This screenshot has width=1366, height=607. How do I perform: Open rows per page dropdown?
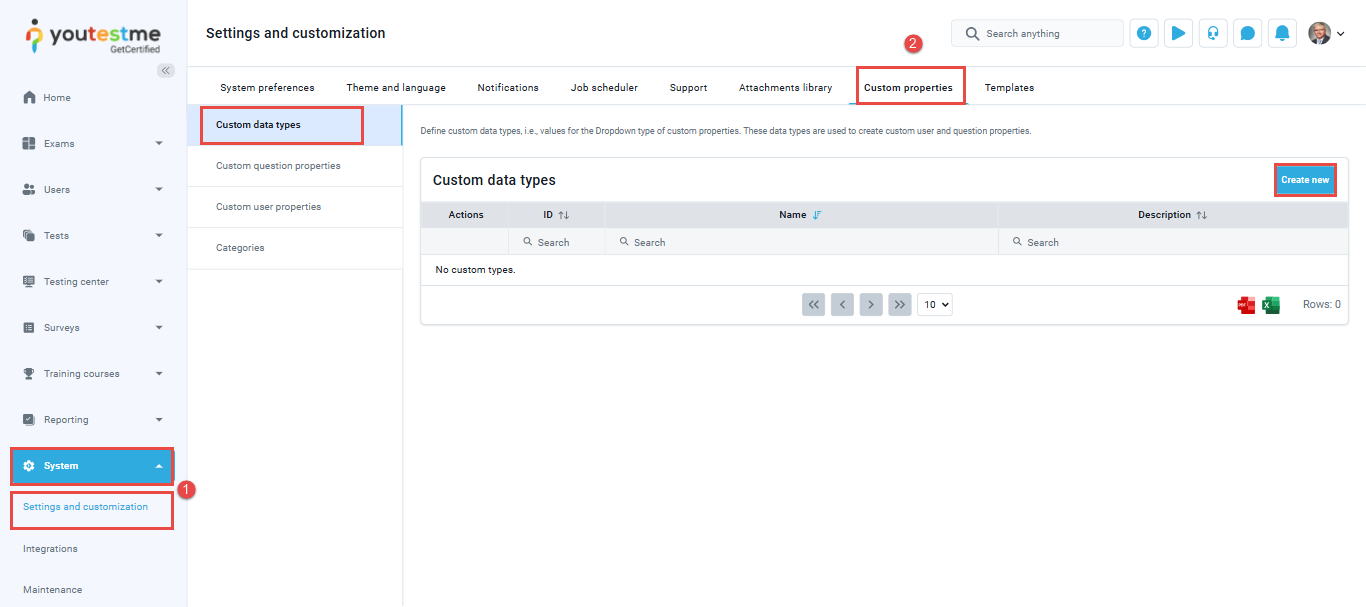tap(935, 305)
